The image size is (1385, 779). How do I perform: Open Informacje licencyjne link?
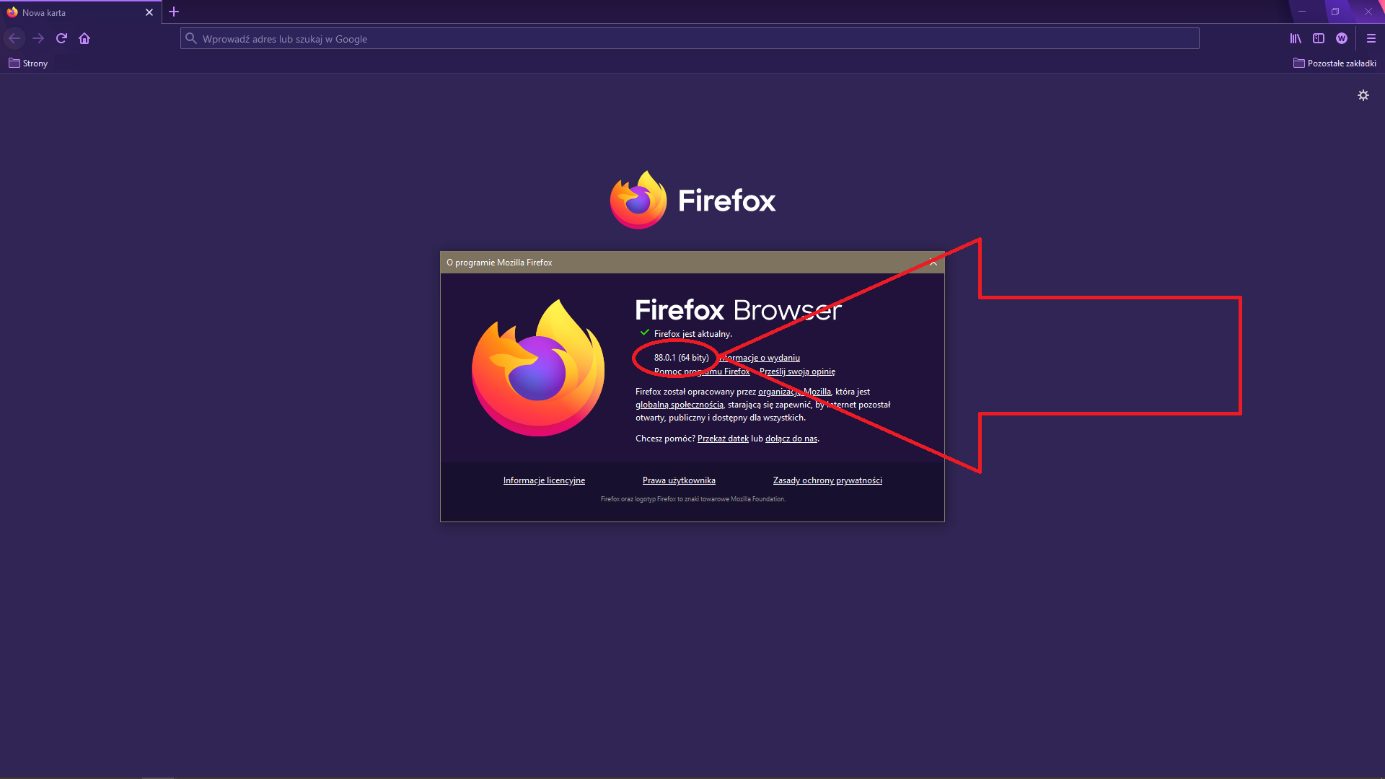coord(544,480)
